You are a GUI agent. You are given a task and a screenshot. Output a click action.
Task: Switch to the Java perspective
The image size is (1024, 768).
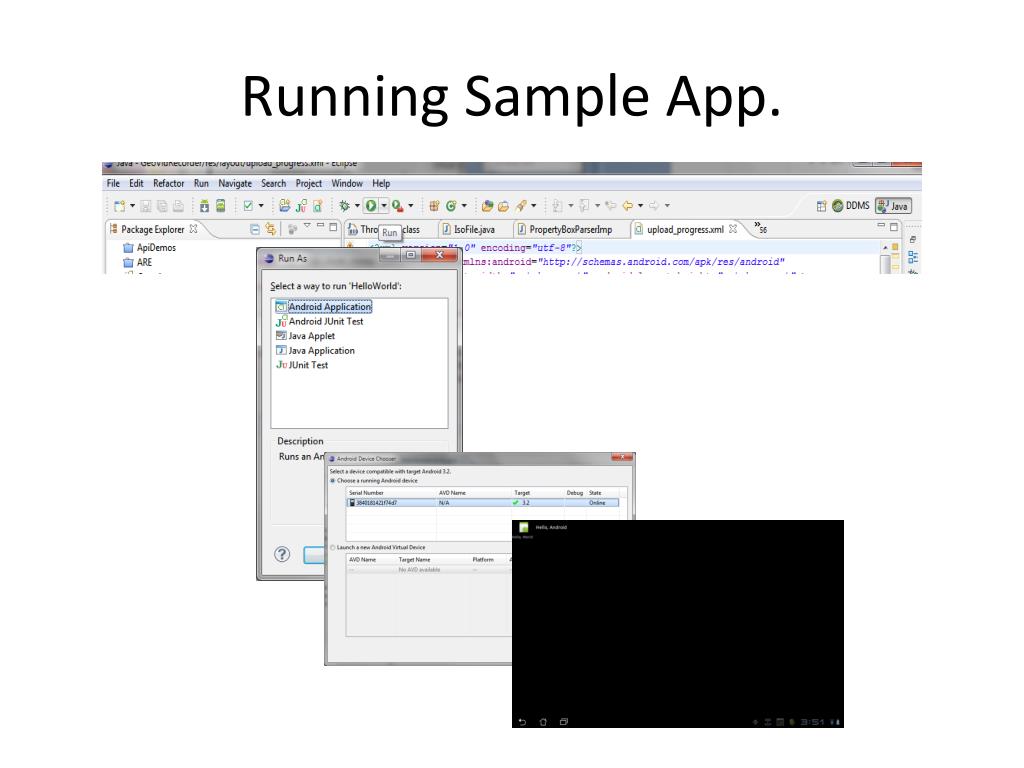[x=893, y=206]
